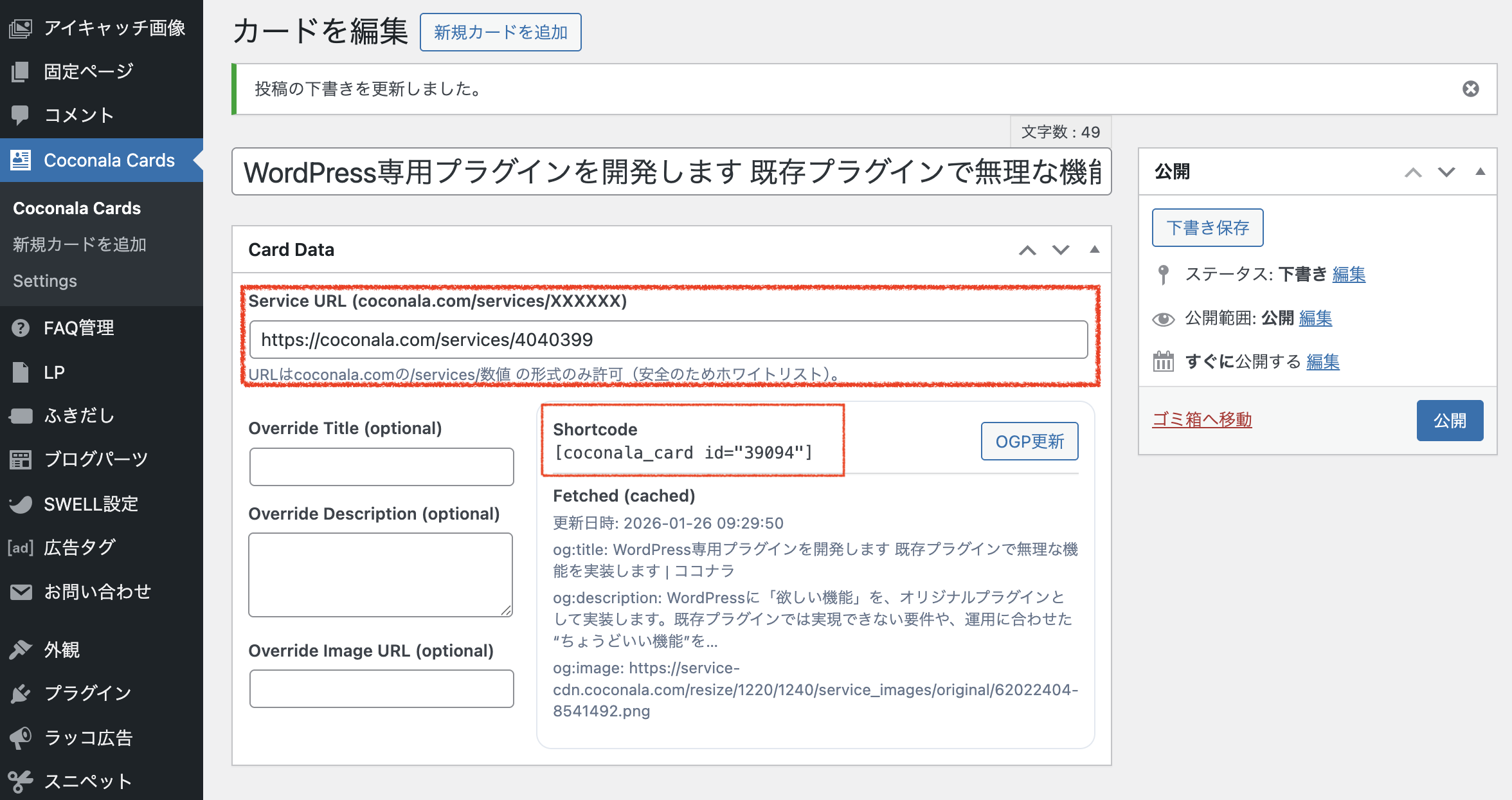Viewport: 1512px width, 800px height.
Task: Edit the 公開範囲 visibility link
Action: pos(1315,318)
